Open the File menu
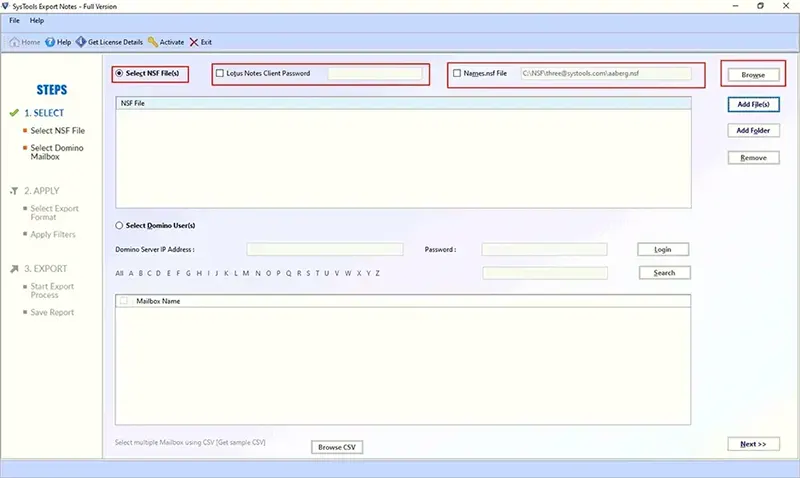This screenshot has width=800, height=478. pos(14,20)
